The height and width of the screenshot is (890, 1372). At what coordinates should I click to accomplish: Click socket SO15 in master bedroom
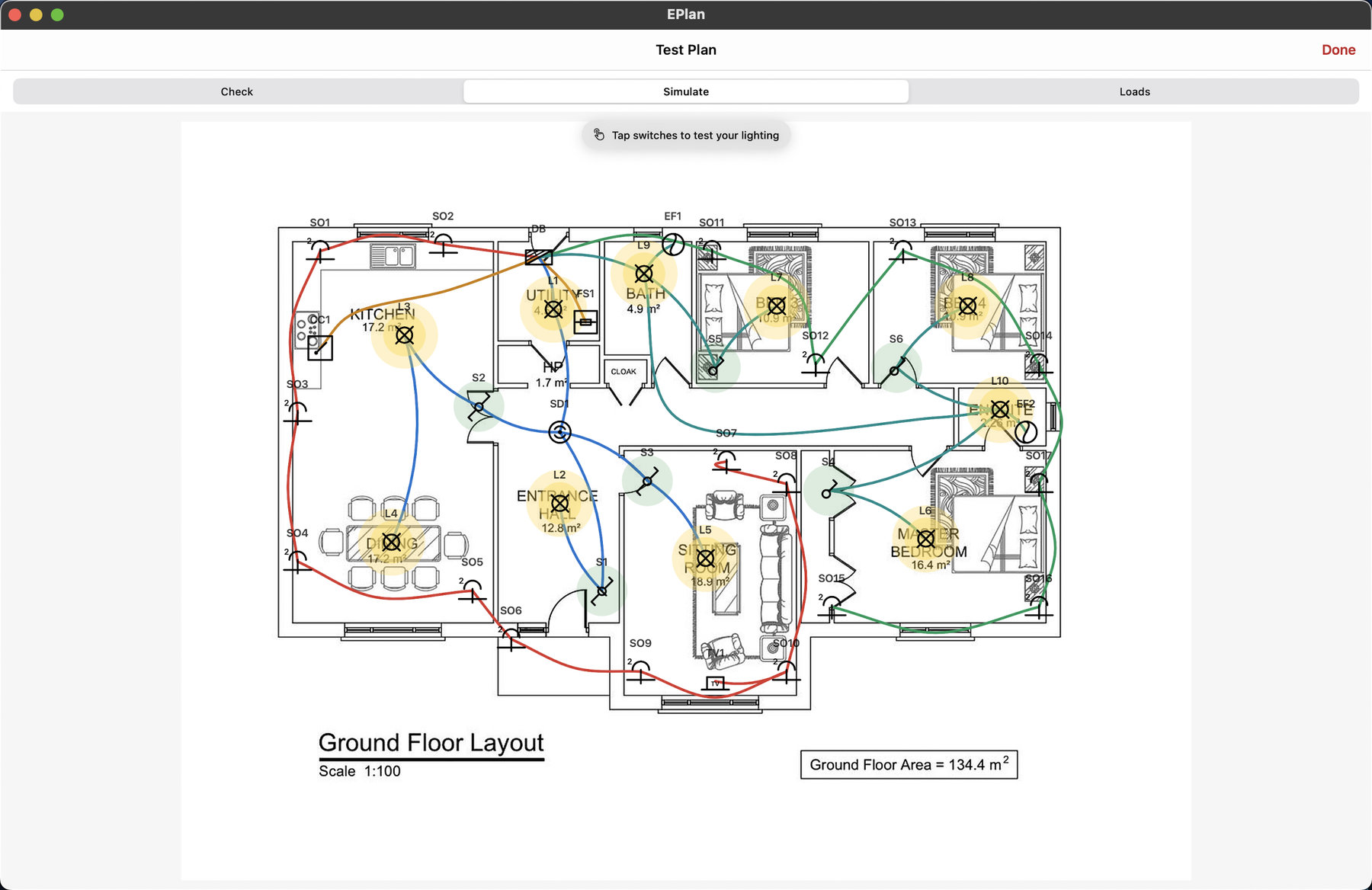point(832,607)
